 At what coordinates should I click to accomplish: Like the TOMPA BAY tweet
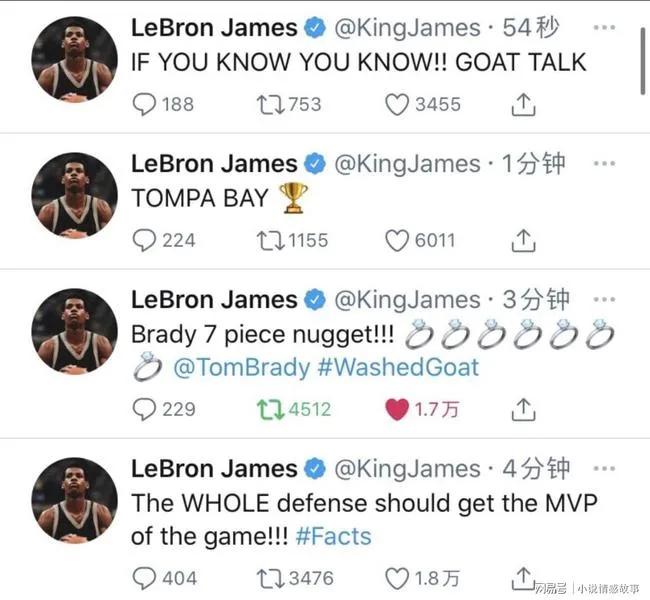398,240
